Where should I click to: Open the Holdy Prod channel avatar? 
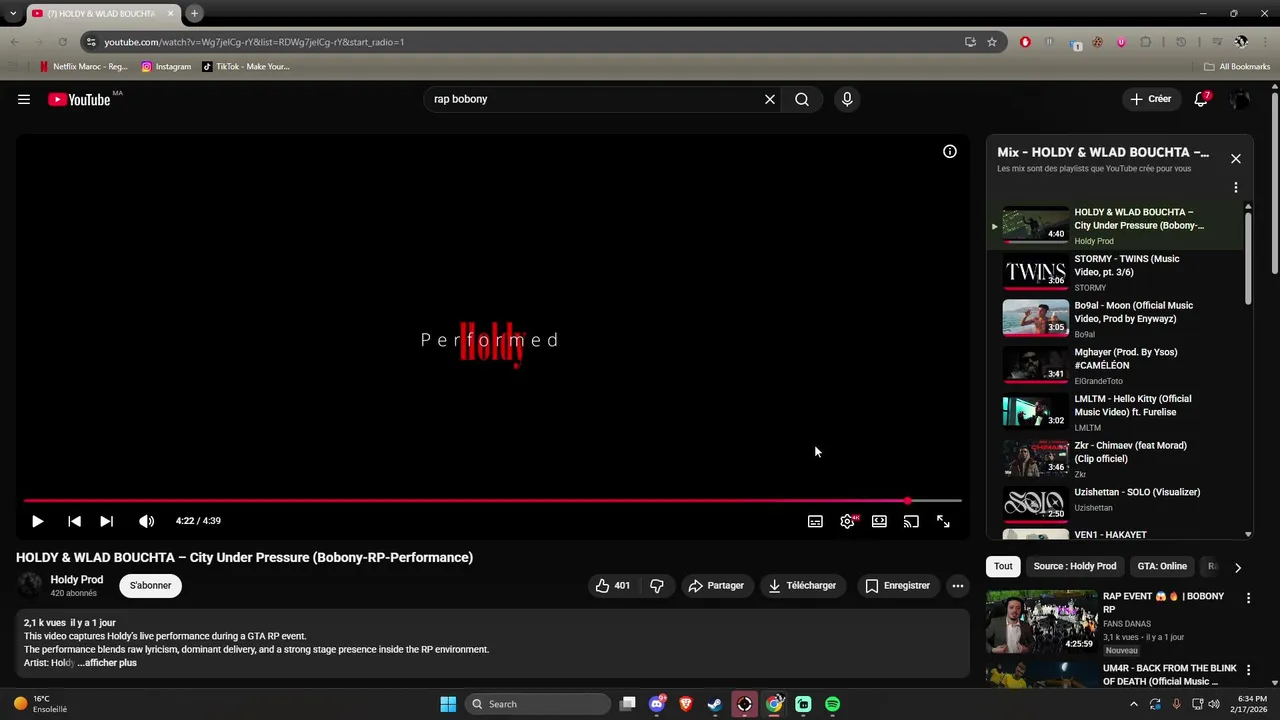tap(30, 586)
